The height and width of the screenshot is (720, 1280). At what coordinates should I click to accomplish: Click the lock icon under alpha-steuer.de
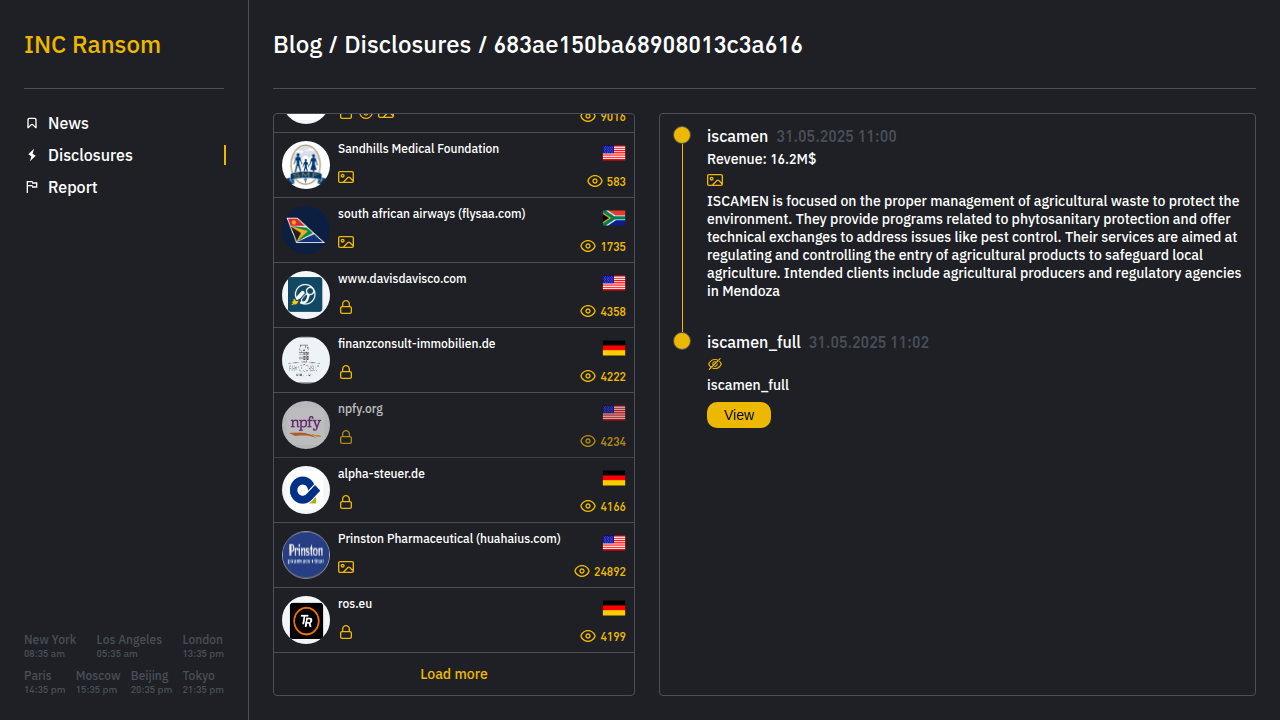tap(346, 502)
